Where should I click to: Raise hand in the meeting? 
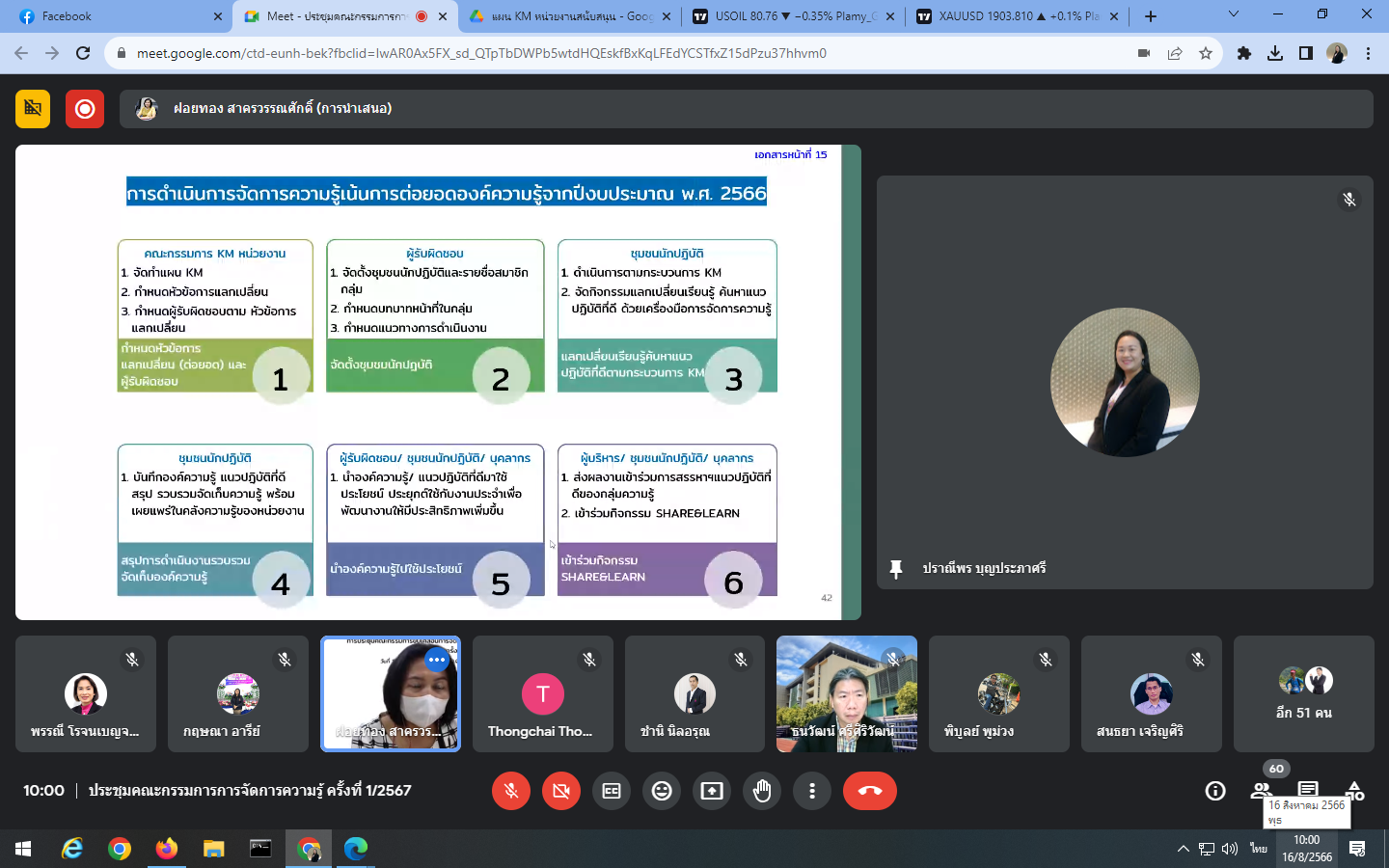(762, 791)
